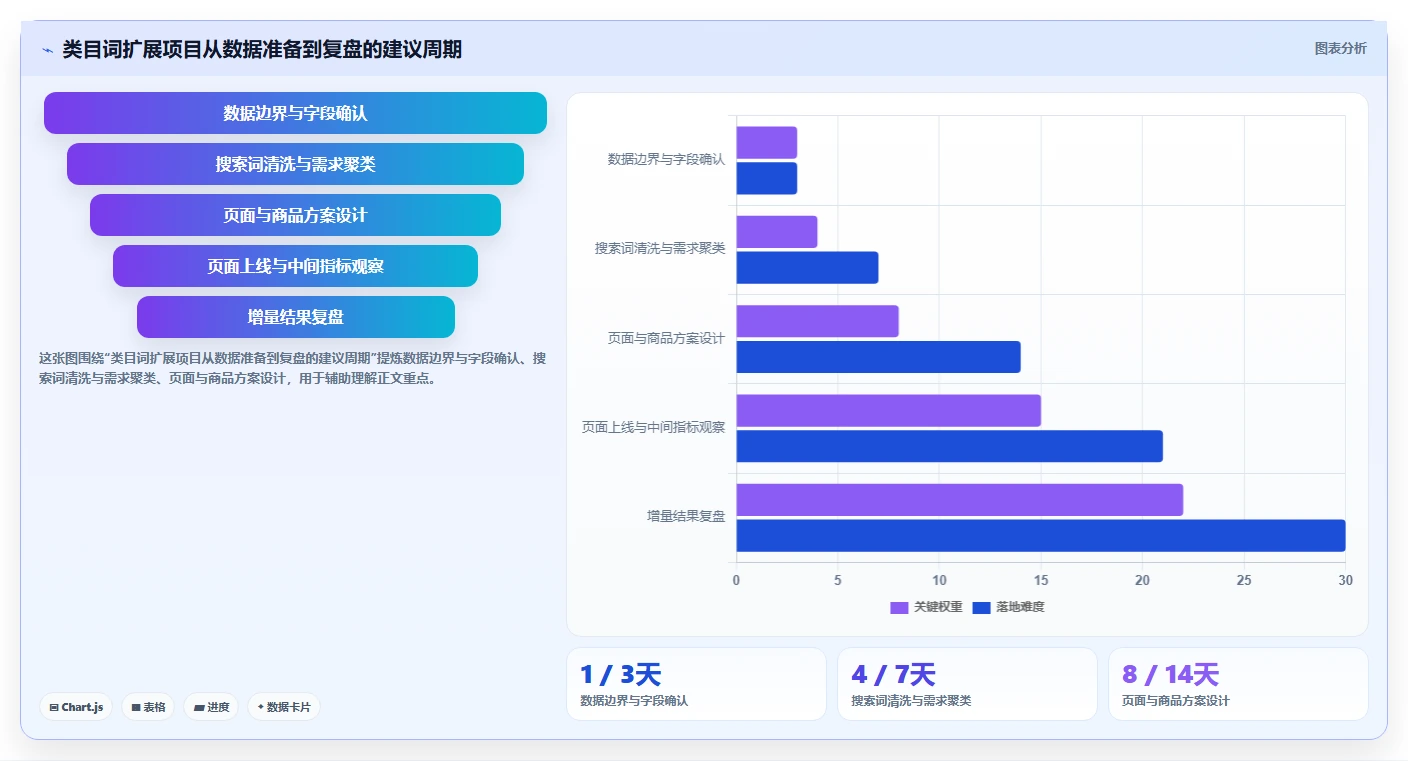Click the x-axis value 30
1408x761 pixels.
pyautogui.click(x=1345, y=581)
